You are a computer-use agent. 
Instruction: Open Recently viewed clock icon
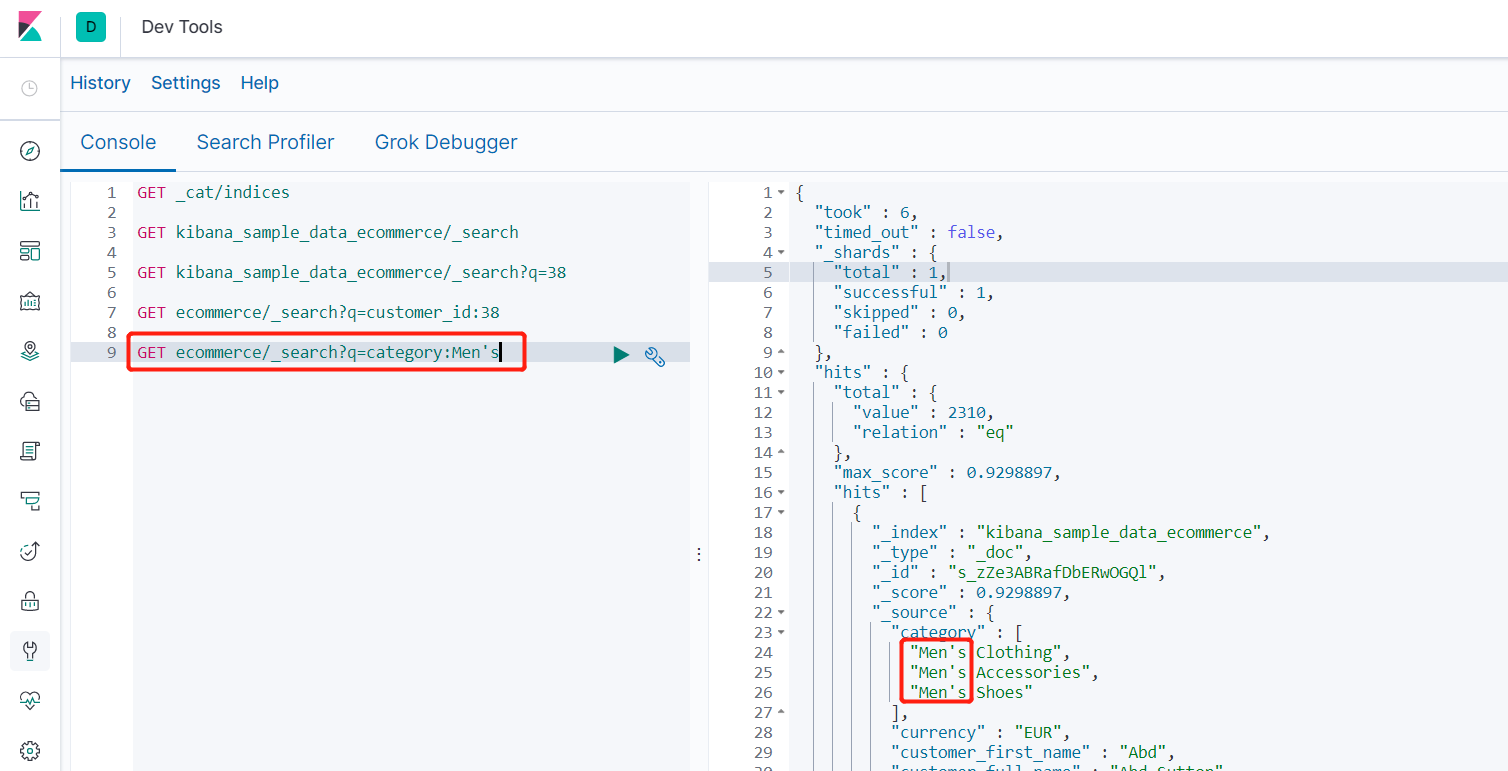[30, 89]
